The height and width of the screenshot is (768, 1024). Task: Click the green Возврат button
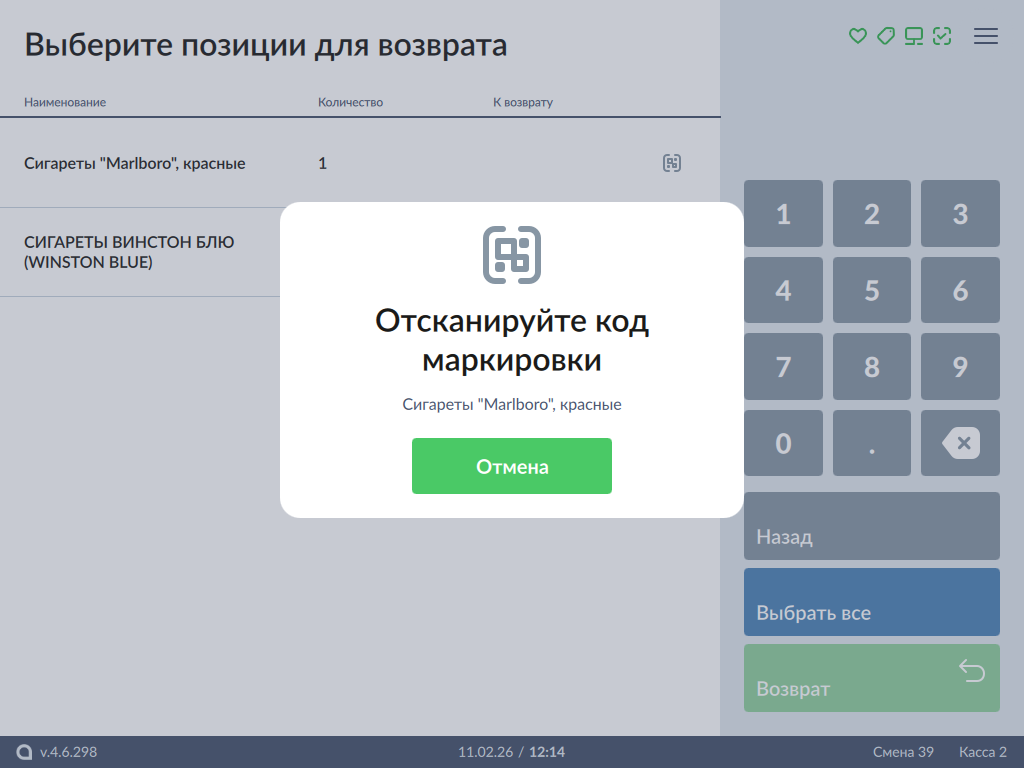(x=871, y=678)
